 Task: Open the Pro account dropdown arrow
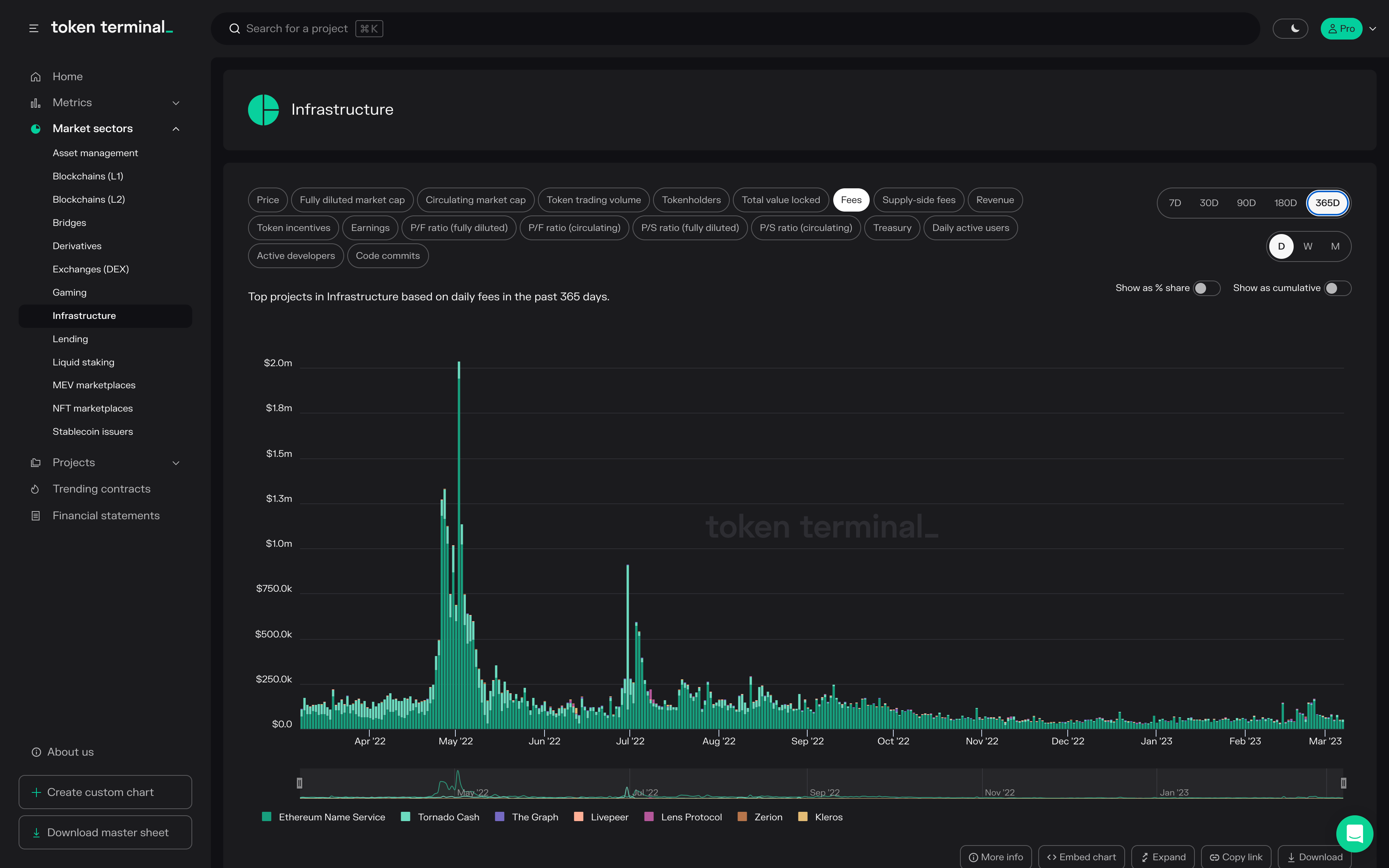click(x=1373, y=29)
